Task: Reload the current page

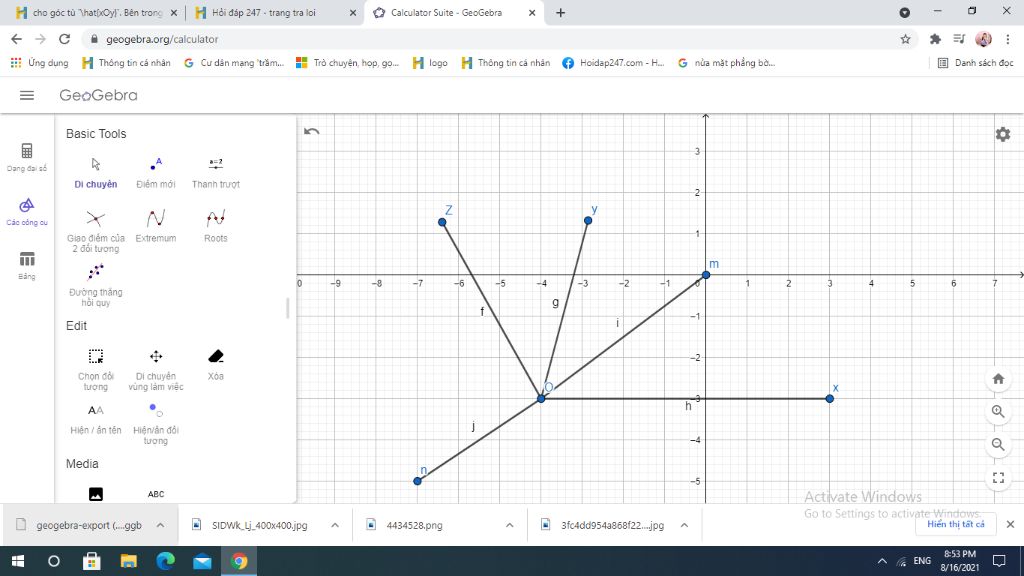Action: (x=64, y=39)
